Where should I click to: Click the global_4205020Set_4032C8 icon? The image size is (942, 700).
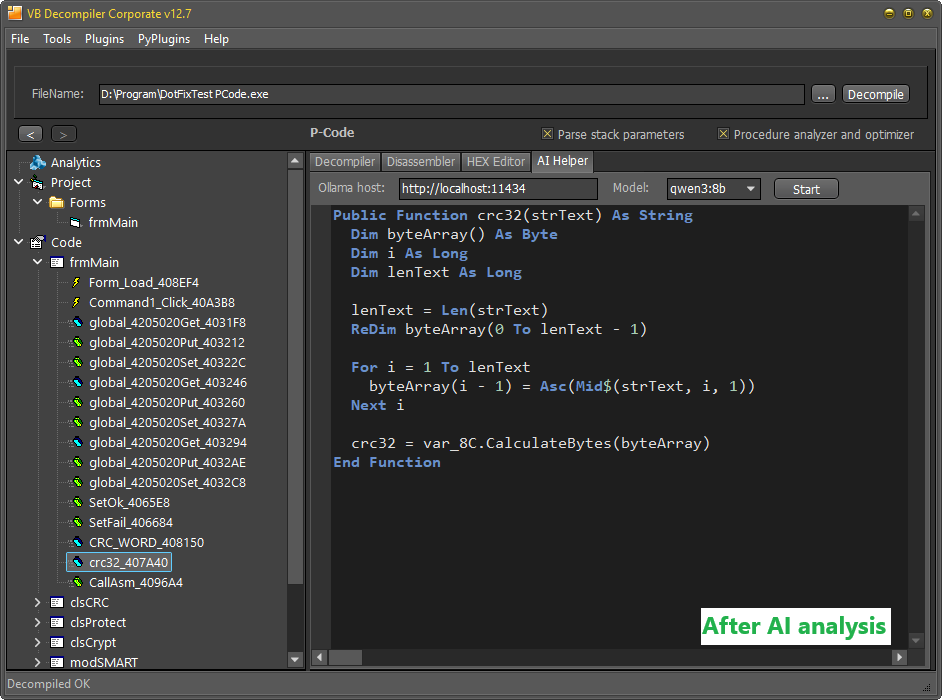(76, 482)
